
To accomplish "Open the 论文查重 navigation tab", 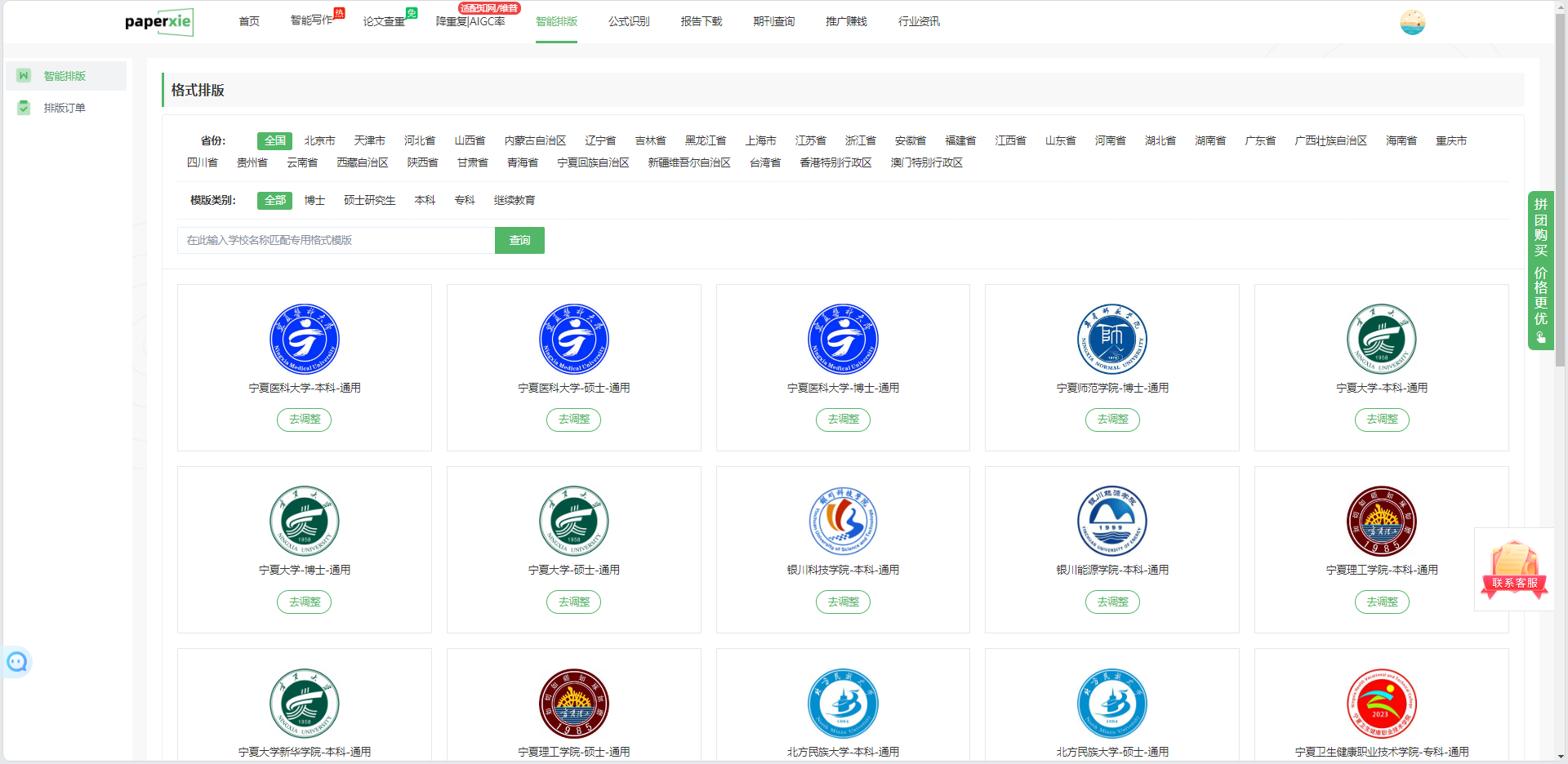I will point(384,22).
